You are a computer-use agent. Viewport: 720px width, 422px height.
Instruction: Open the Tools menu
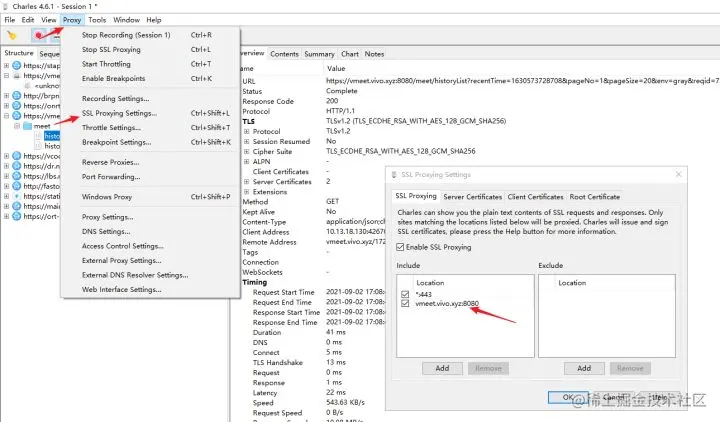click(97, 20)
